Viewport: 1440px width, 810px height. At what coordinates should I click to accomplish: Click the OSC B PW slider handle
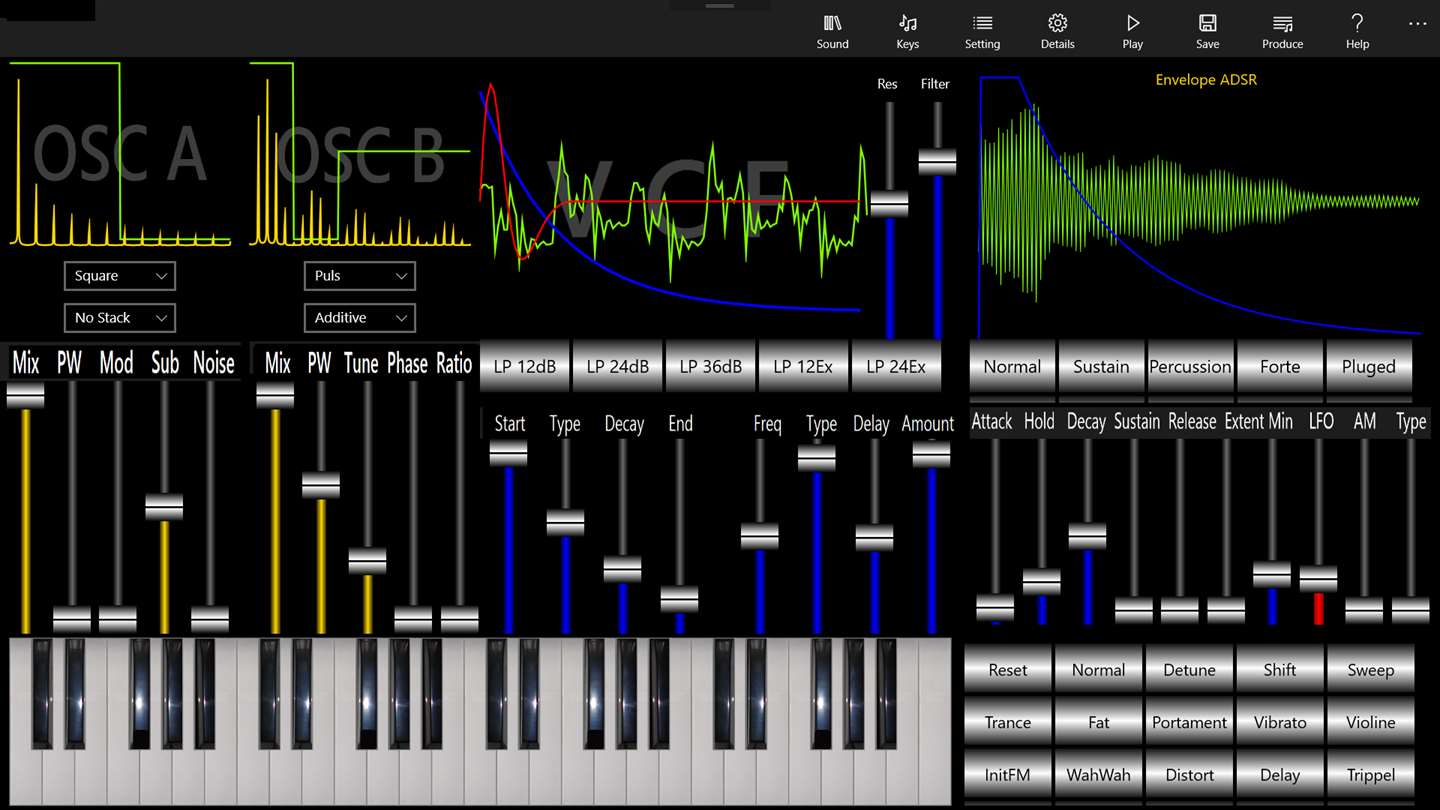point(321,485)
